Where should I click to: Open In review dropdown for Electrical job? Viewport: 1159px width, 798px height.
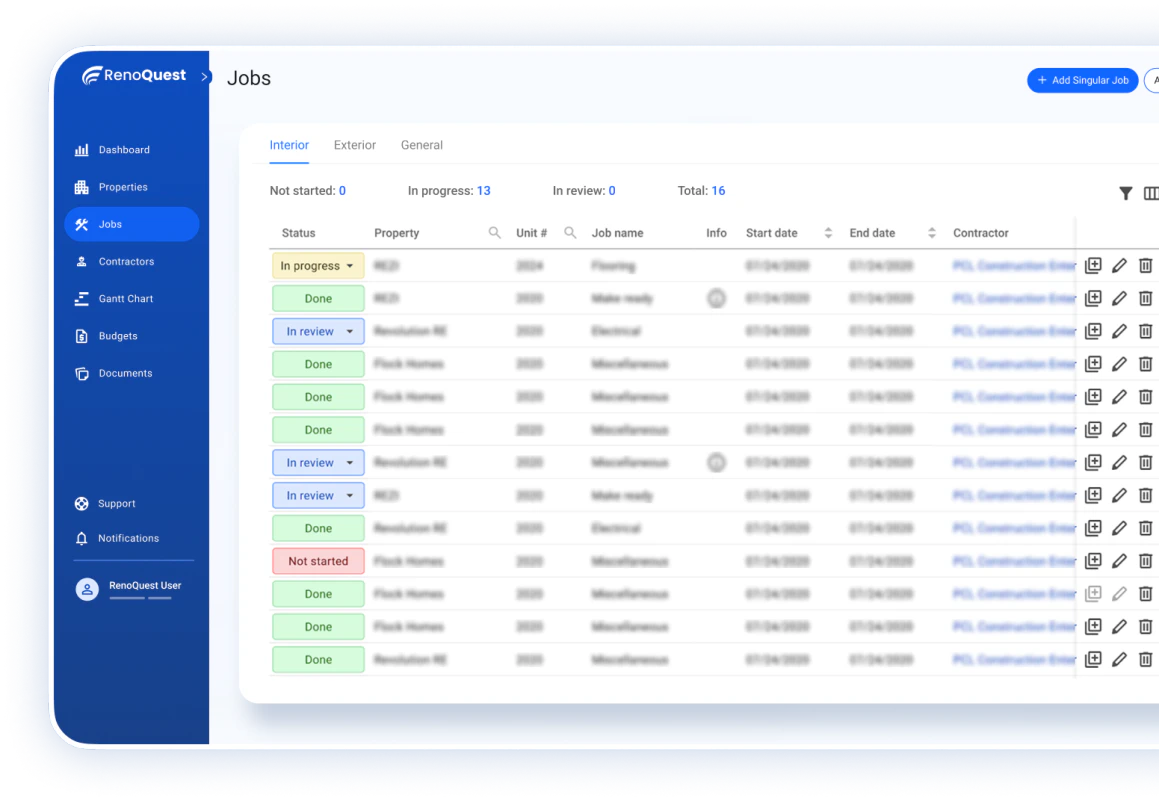click(x=318, y=332)
